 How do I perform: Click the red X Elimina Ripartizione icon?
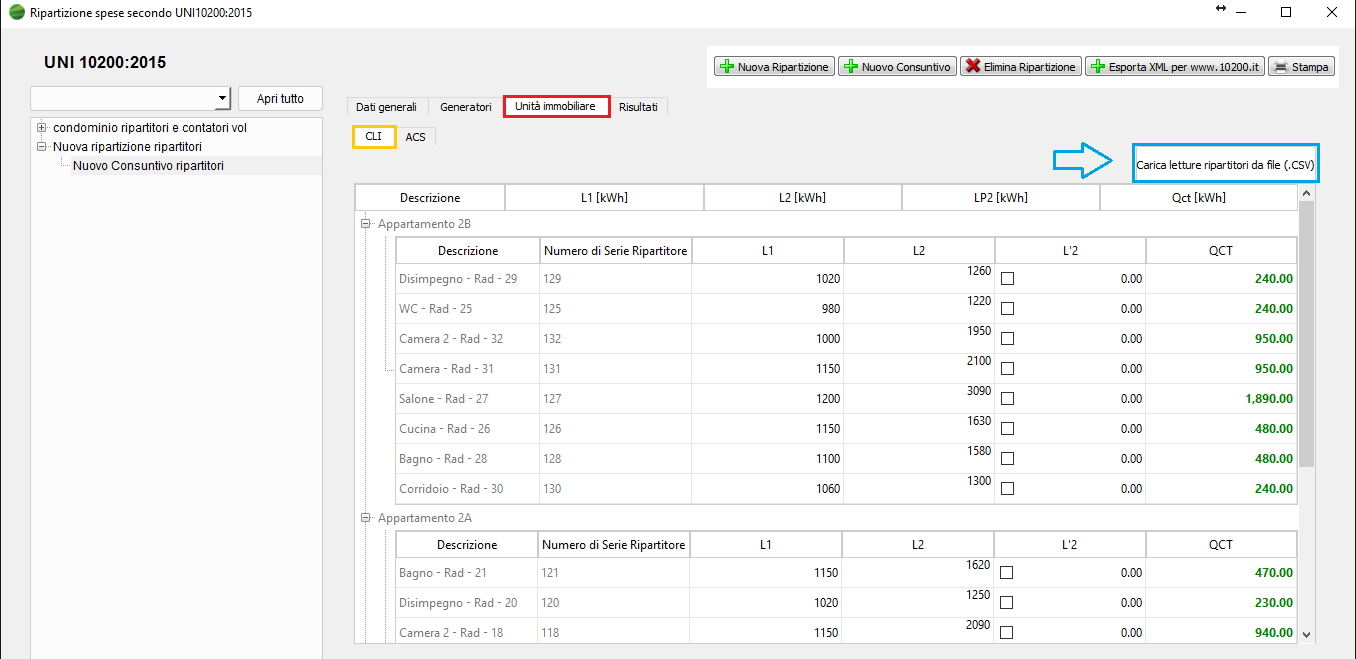(x=972, y=67)
